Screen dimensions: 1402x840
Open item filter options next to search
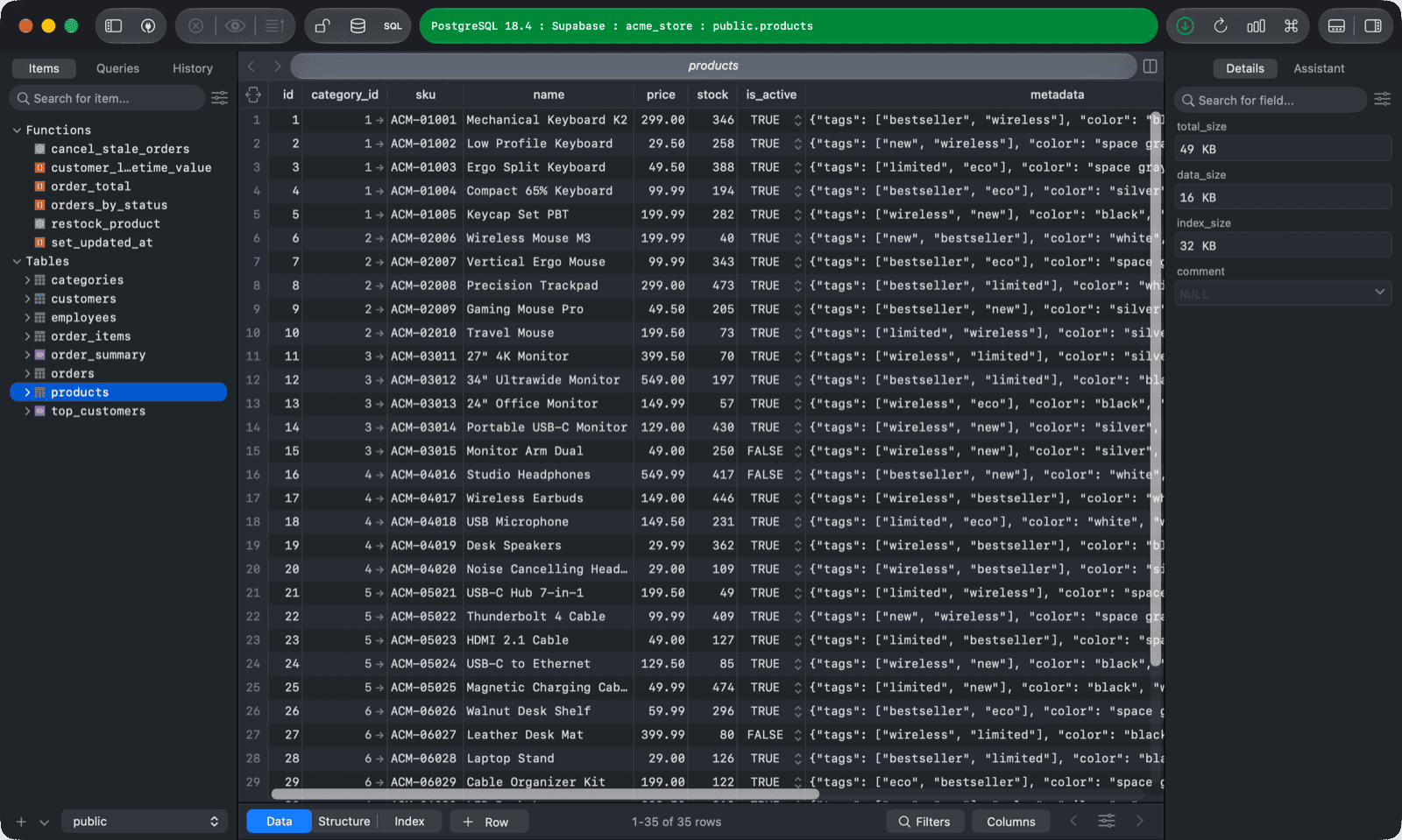coord(220,98)
